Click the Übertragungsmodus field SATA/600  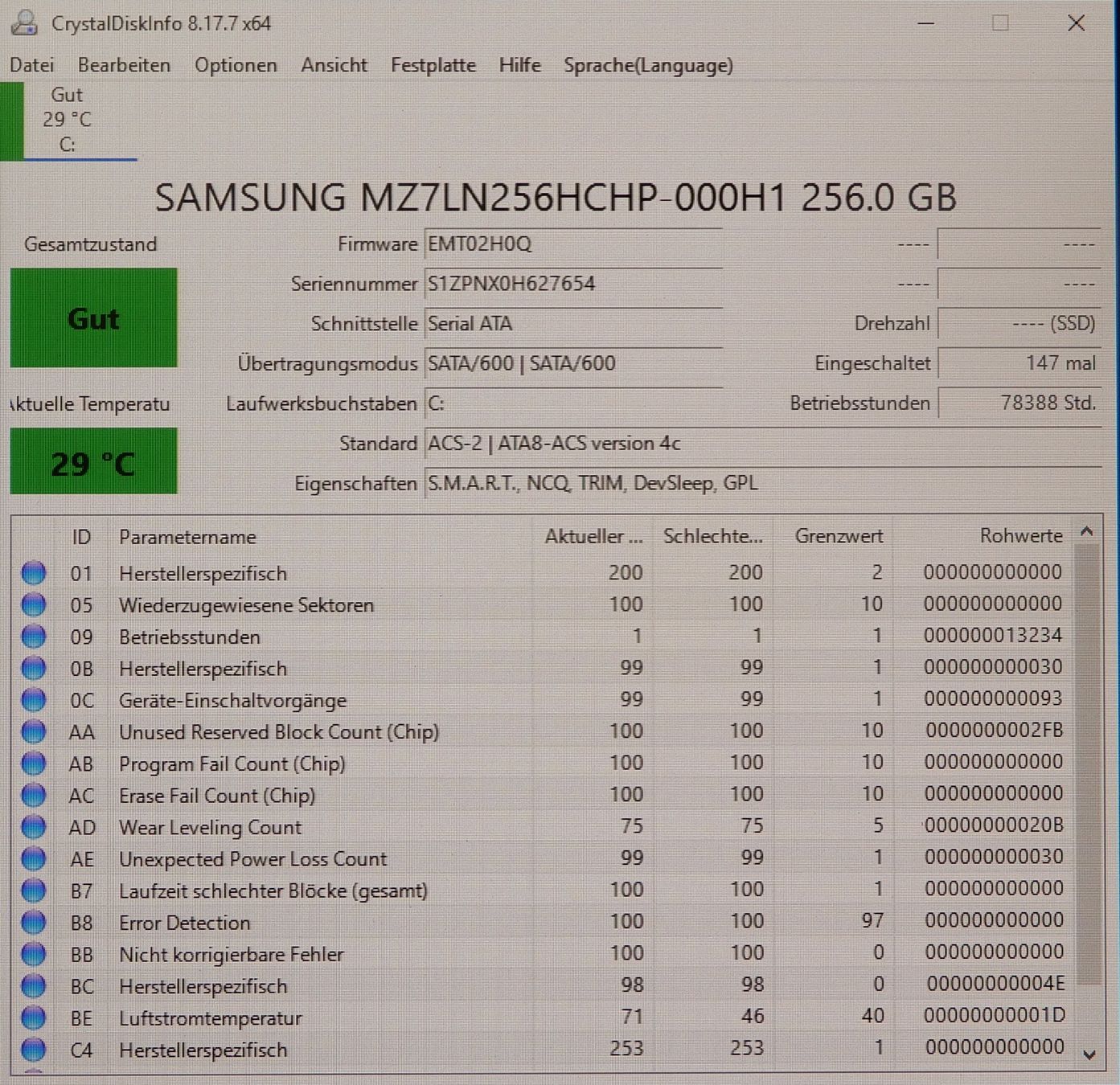pos(573,363)
